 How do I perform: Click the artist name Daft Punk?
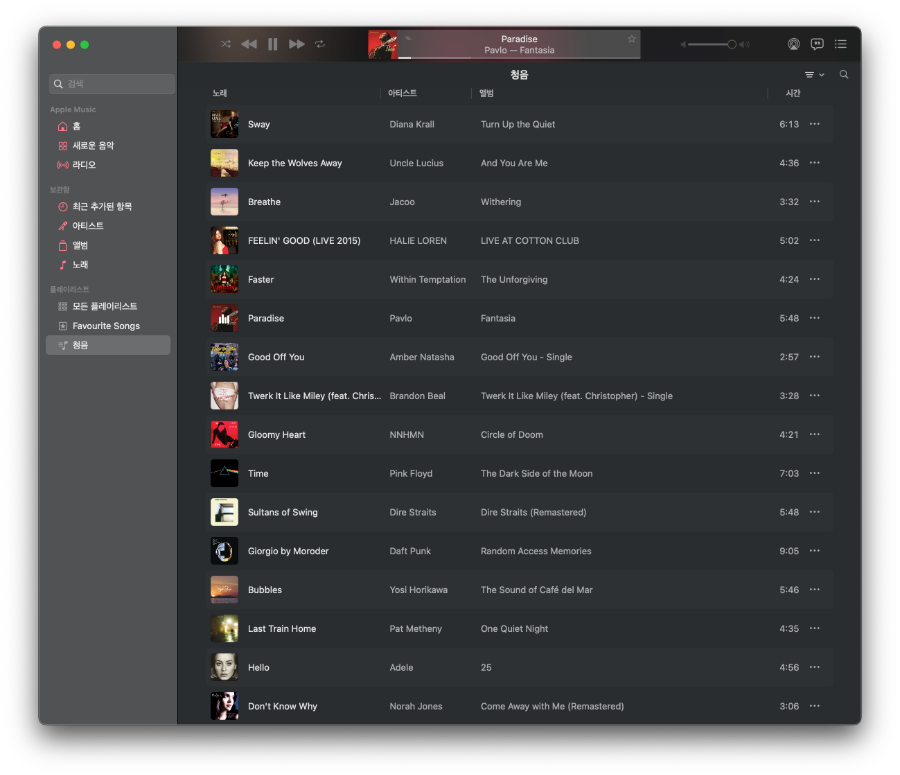pyautogui.click(x=410, y=551)
